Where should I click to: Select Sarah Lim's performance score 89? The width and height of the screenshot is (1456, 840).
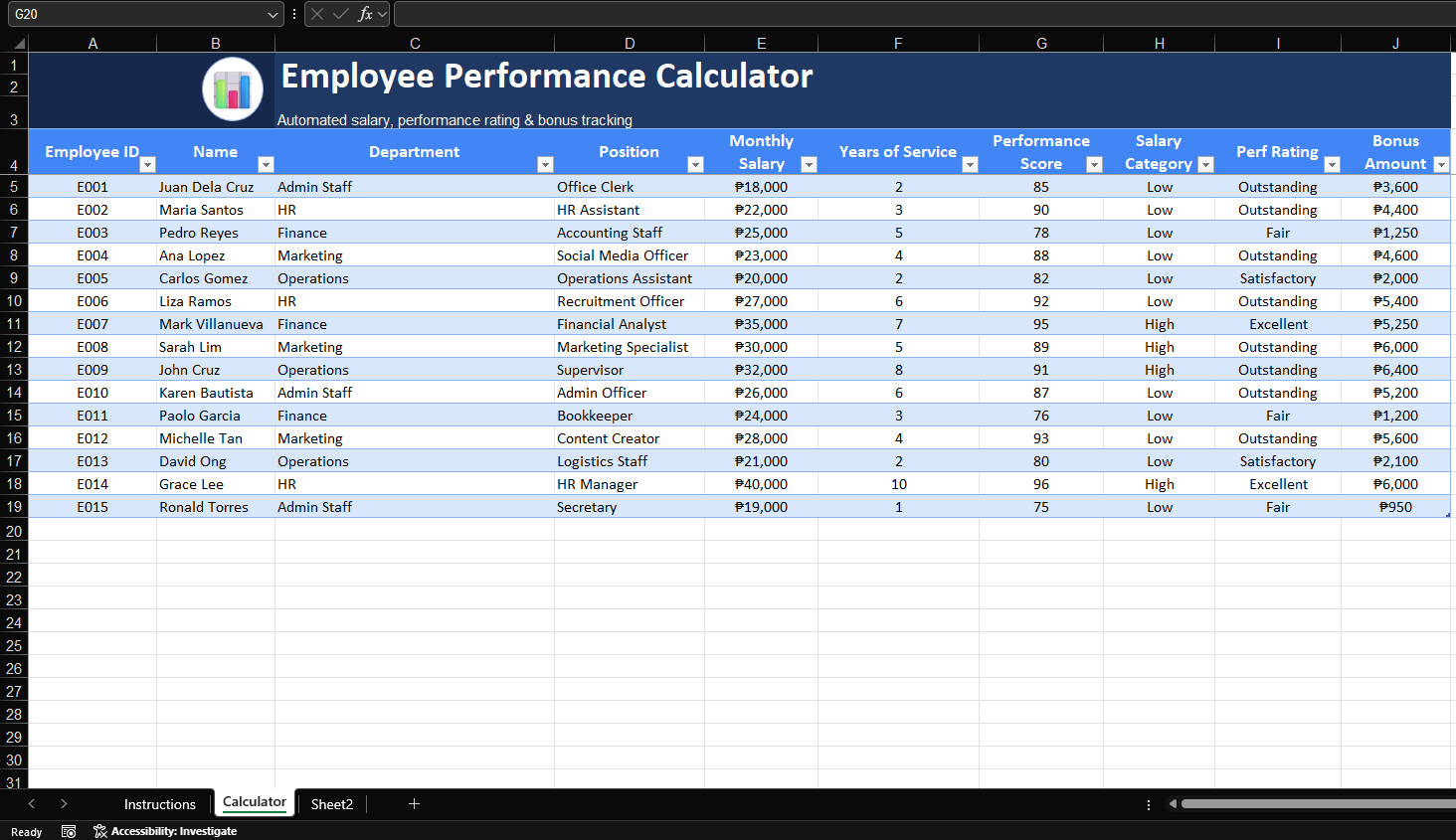[1041, 347]
